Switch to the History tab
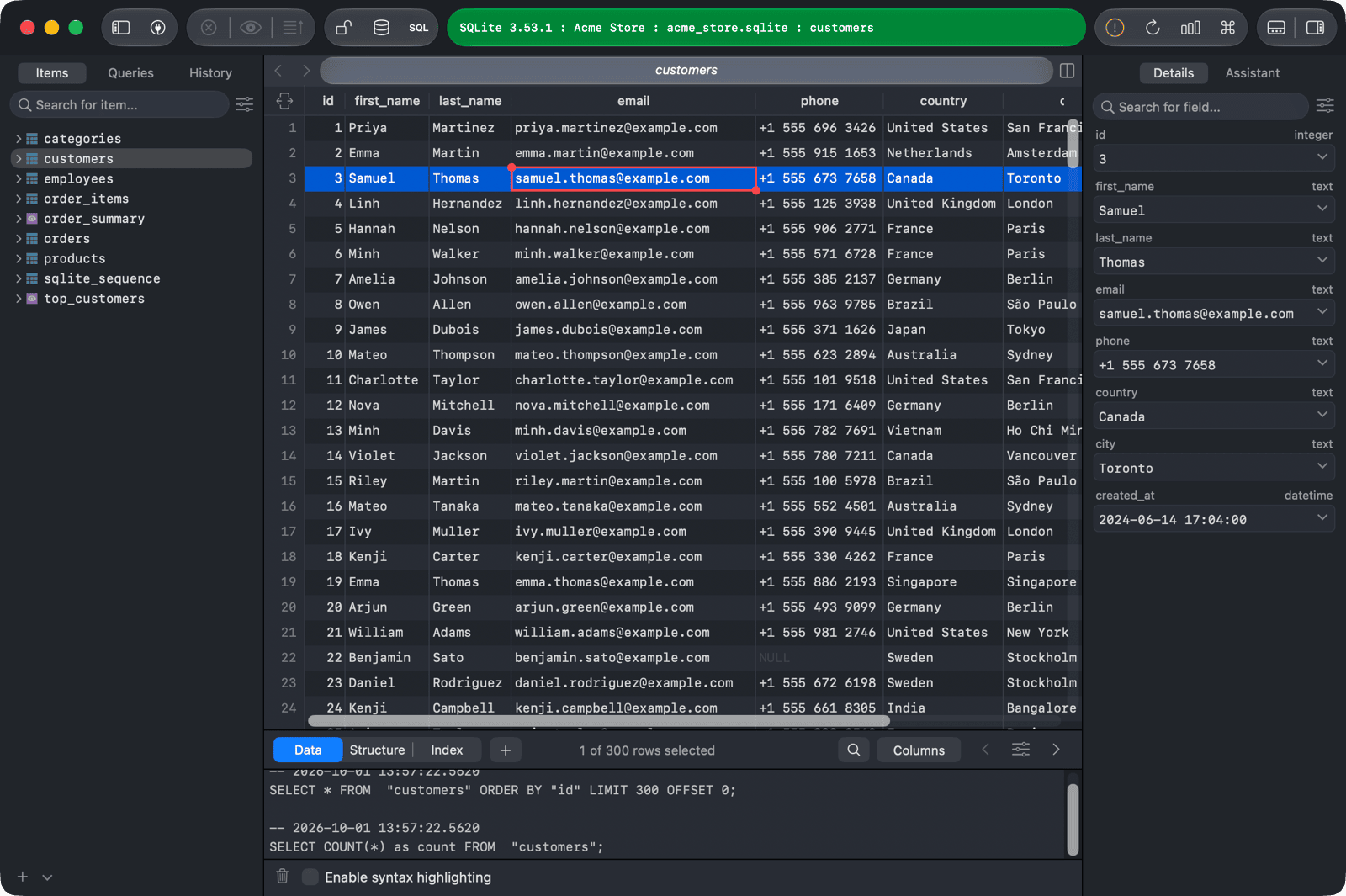The width and height of the screenshot is (1346, 896). [210, 73]
